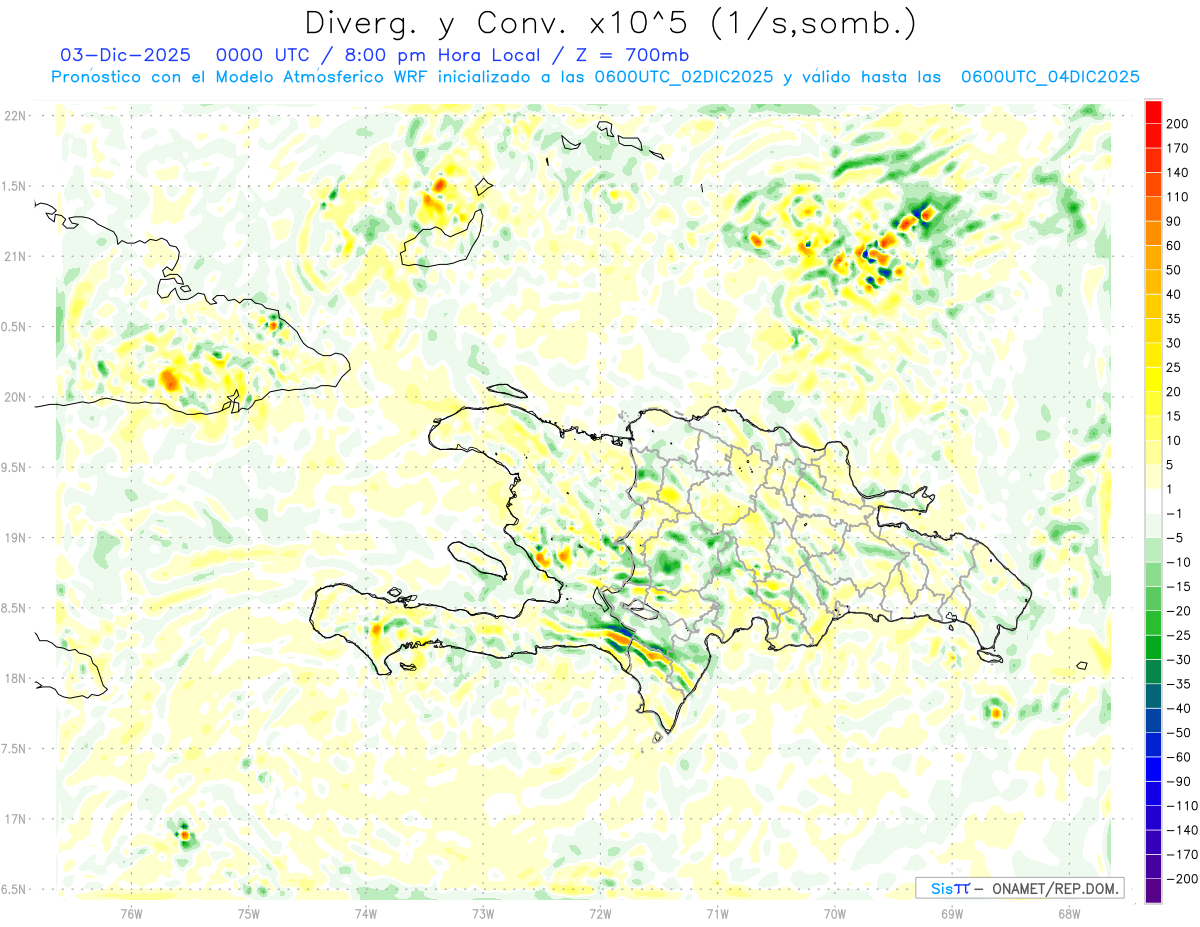This screenshot has height=927, width=1200.
Task: Click the latitude label '22N'
Action: tap(15, 116)
